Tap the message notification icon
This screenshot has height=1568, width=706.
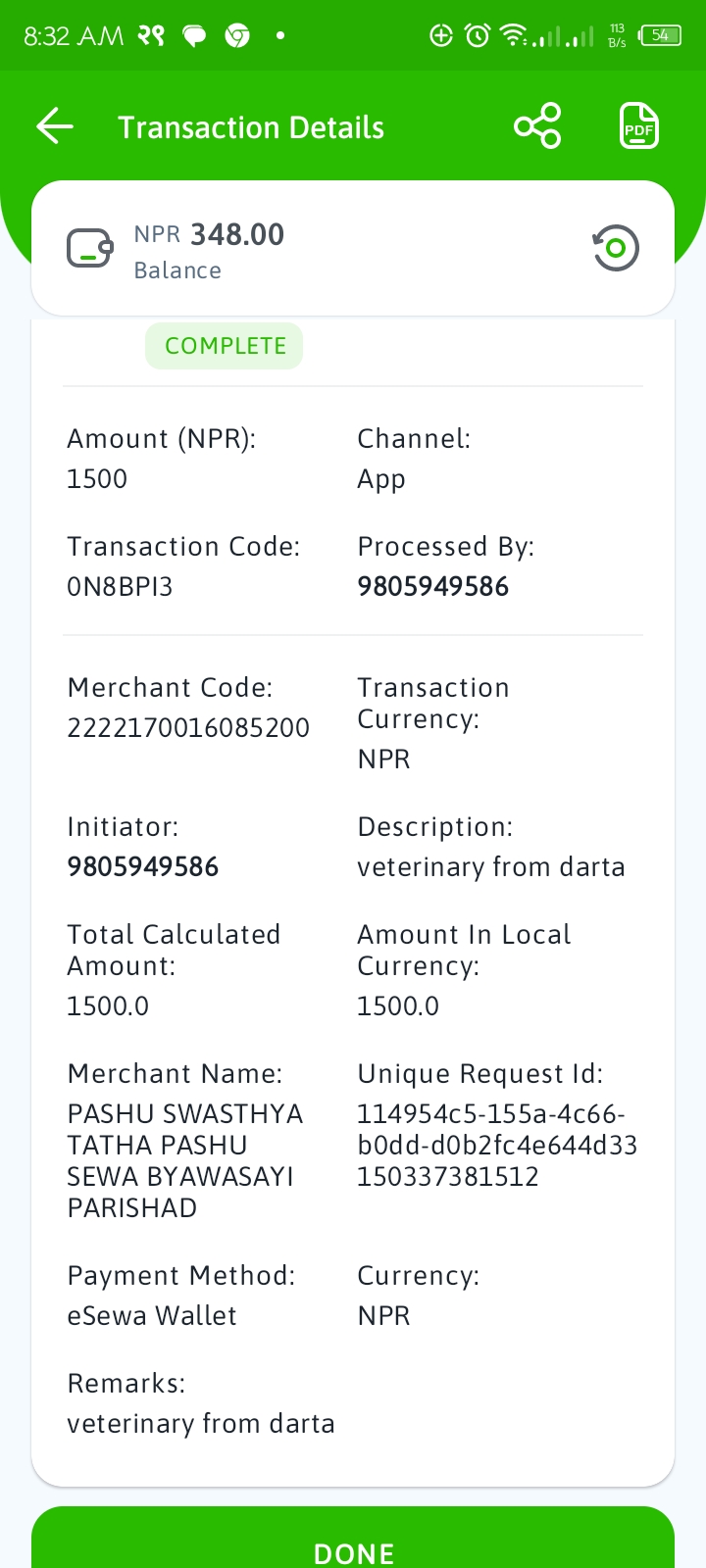[x=195, y=36]
